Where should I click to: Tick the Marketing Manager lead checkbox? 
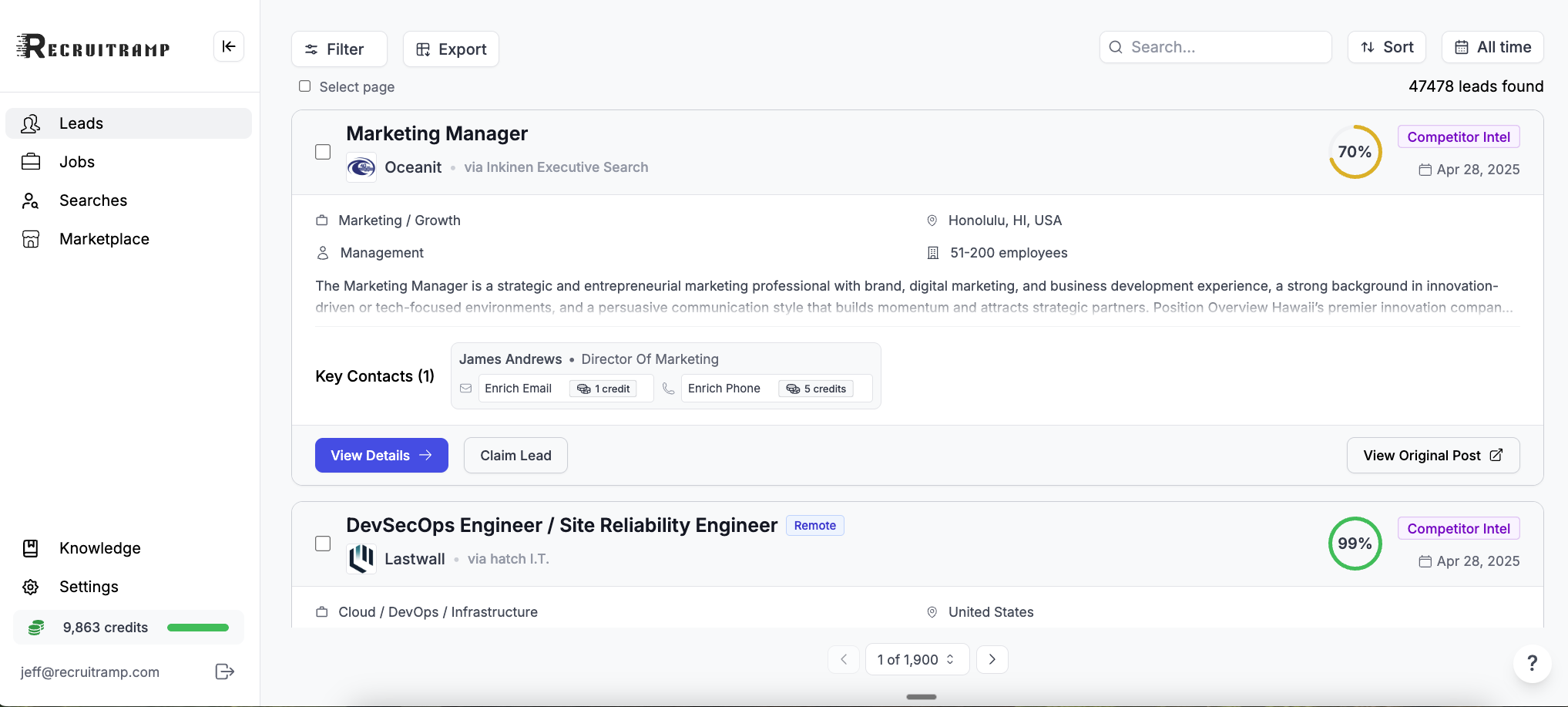(x=323, y=152)
